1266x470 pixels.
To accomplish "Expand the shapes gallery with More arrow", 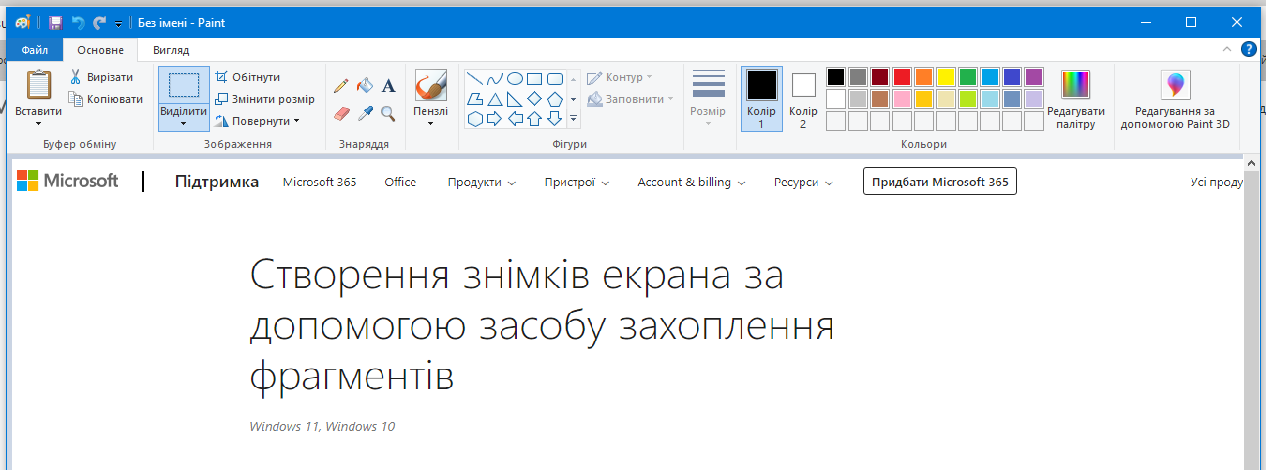I will pos(574,119).
